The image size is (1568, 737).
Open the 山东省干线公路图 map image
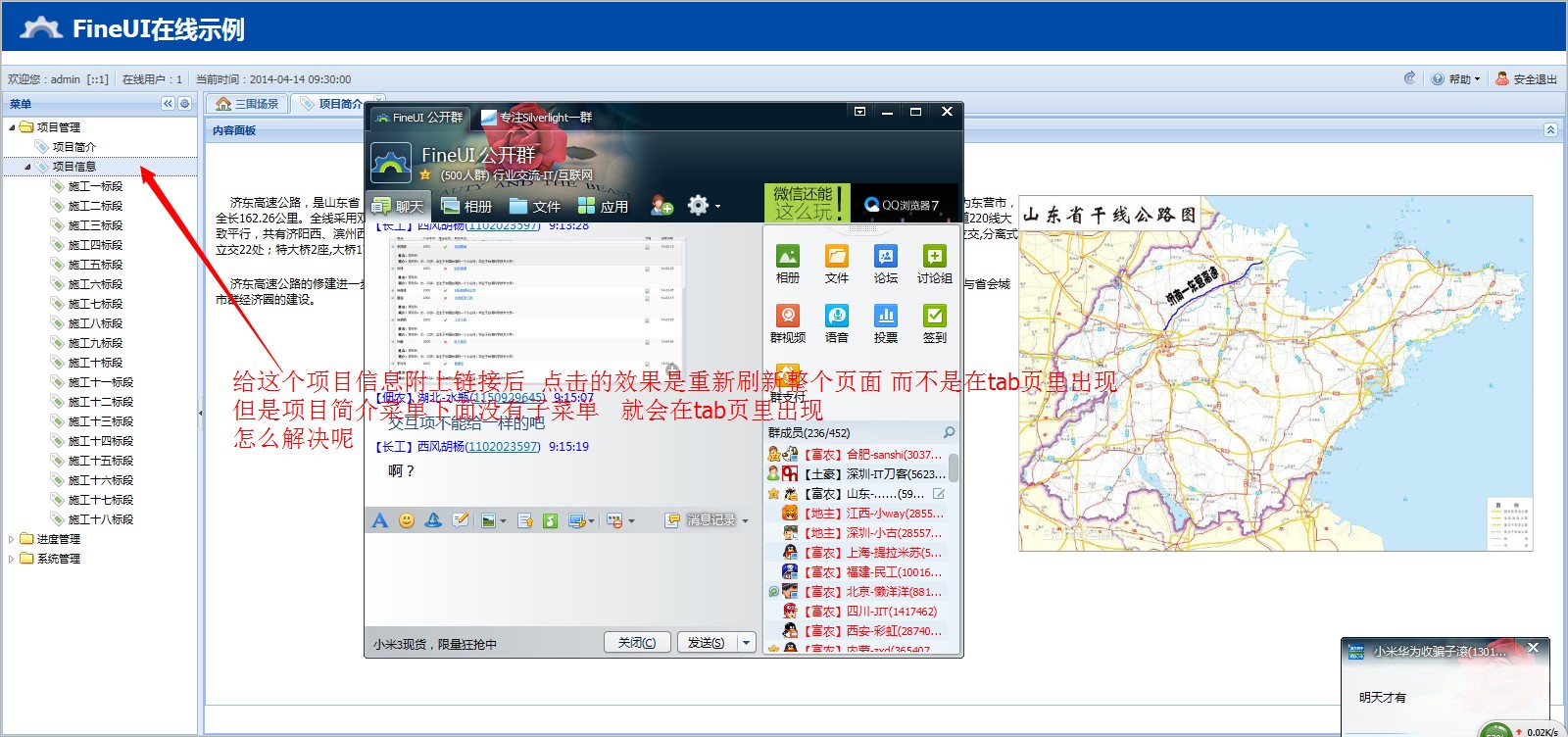click(1276, 372)
